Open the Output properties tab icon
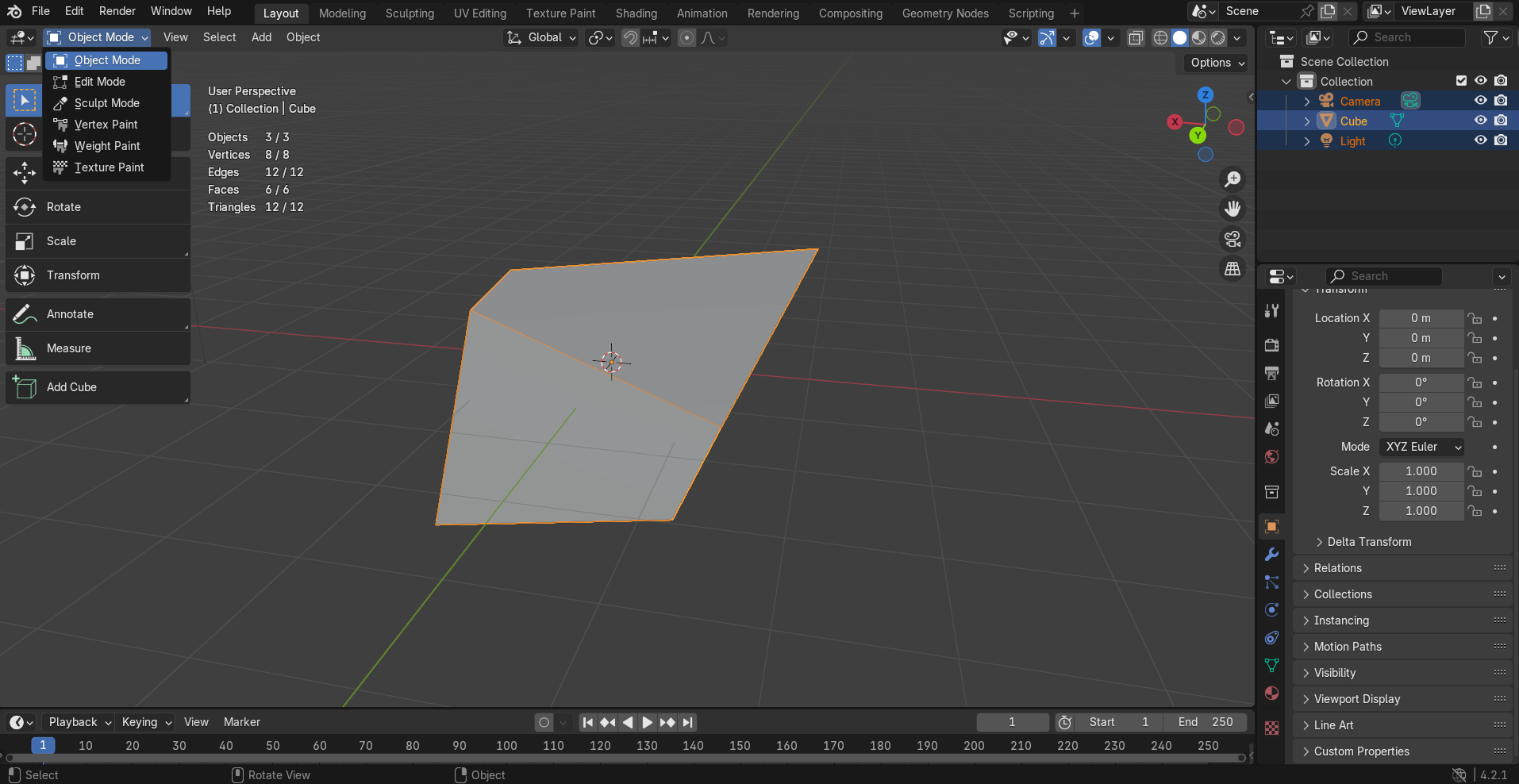This screenshot has width=1519, height=784. [1271, 373]
